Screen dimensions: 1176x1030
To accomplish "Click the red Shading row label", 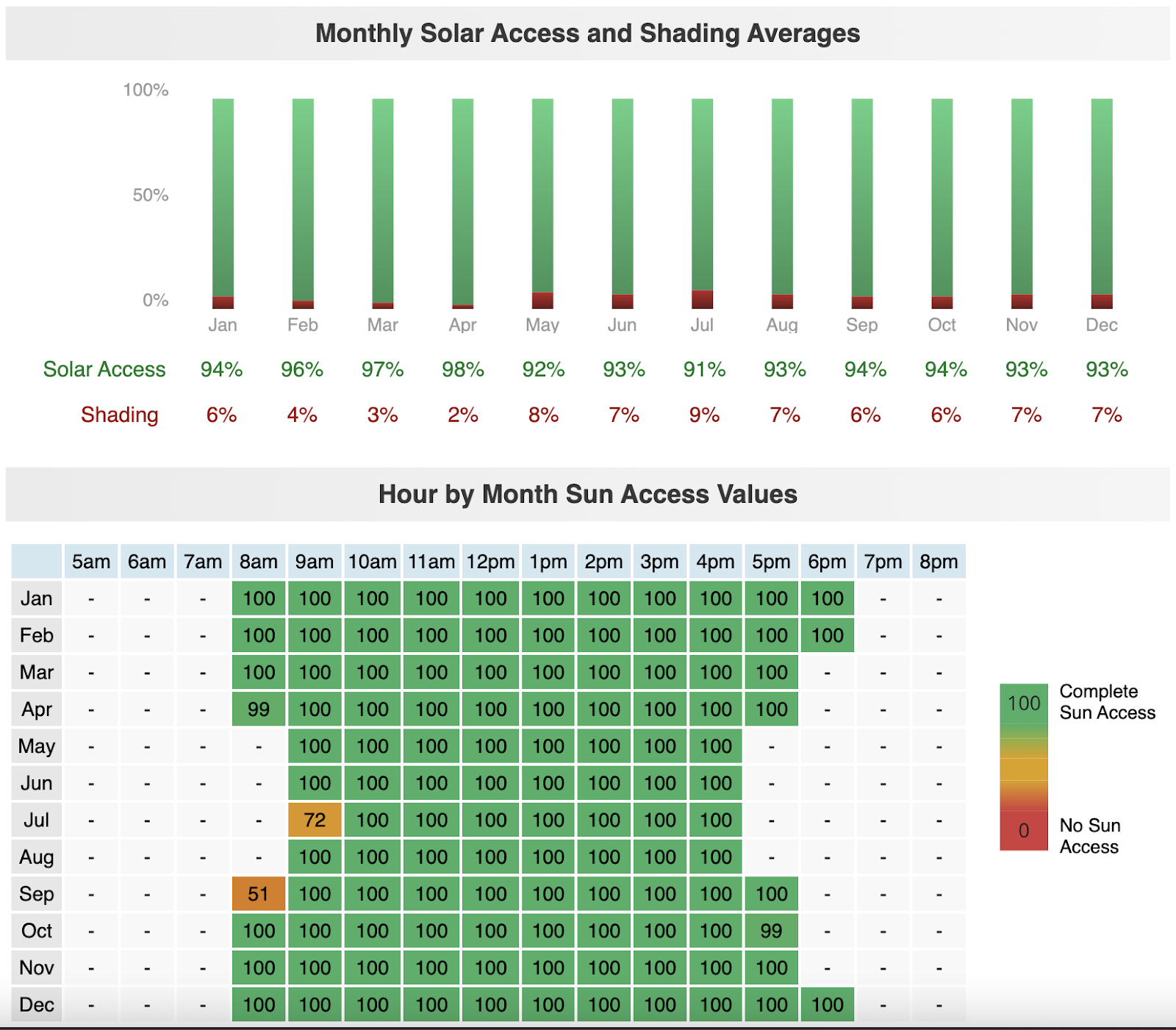I will coord(119,415).
